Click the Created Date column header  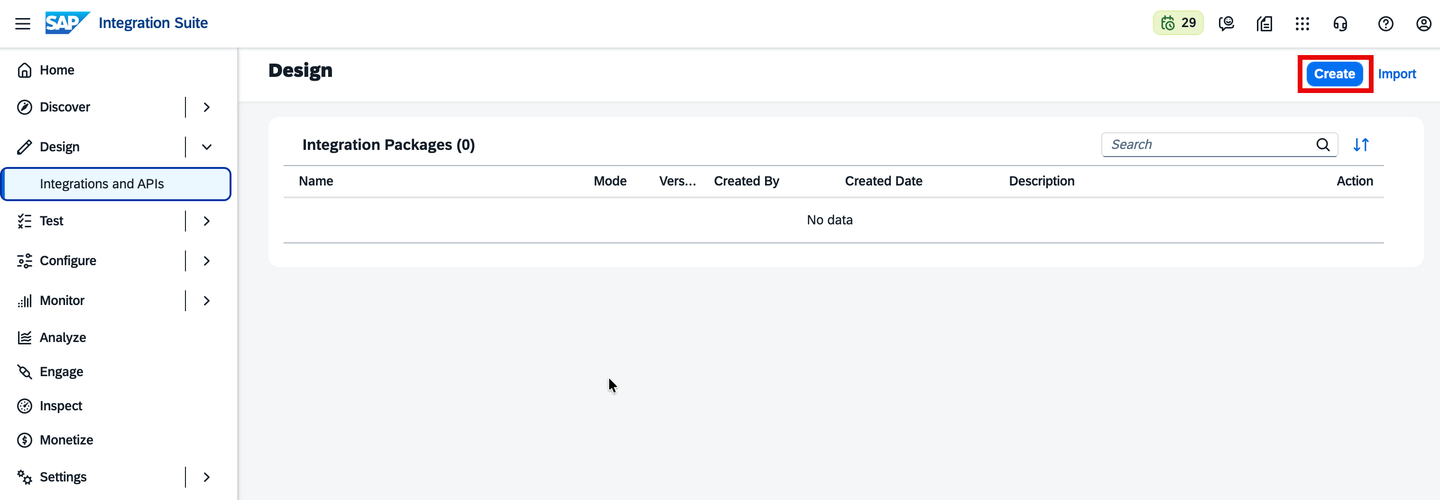(884, 181)
